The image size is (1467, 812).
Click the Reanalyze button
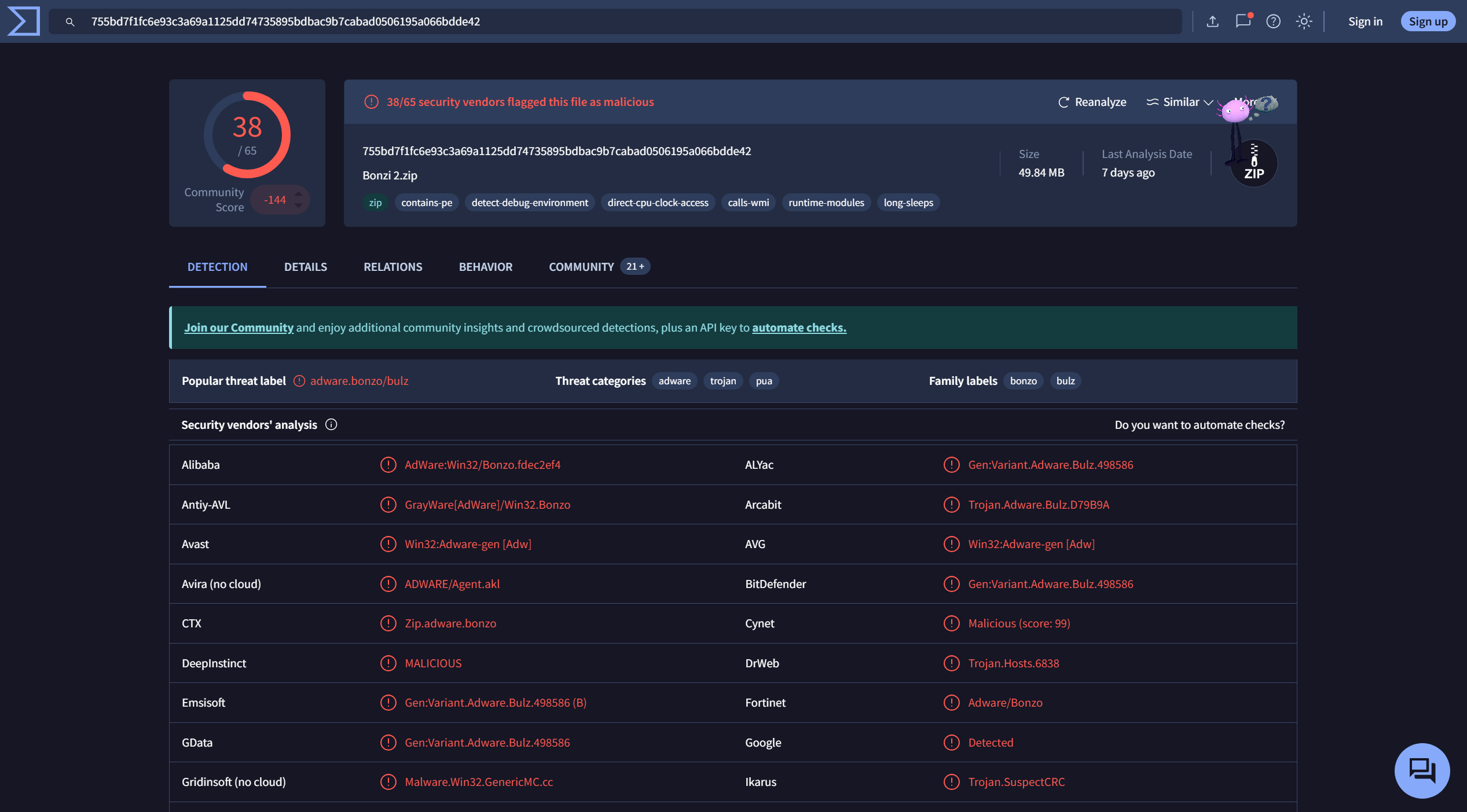click(x=1092, y=102)
